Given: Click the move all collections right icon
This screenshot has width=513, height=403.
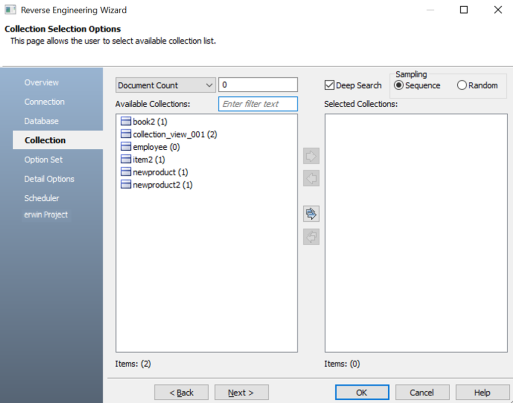Looking at the screenshot, I should point(311,214).
